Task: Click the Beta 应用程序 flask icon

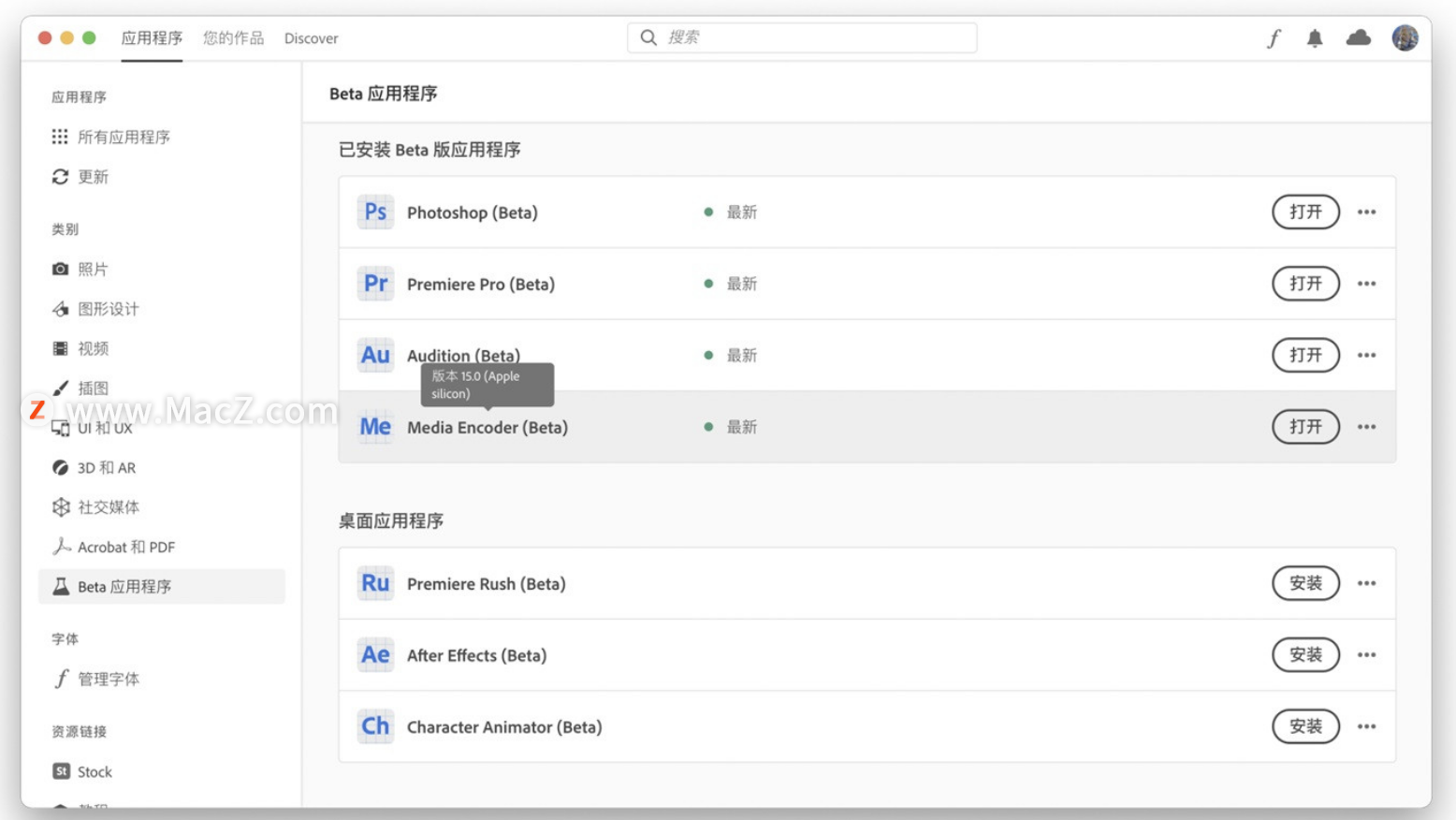Action: click(60, 586)
